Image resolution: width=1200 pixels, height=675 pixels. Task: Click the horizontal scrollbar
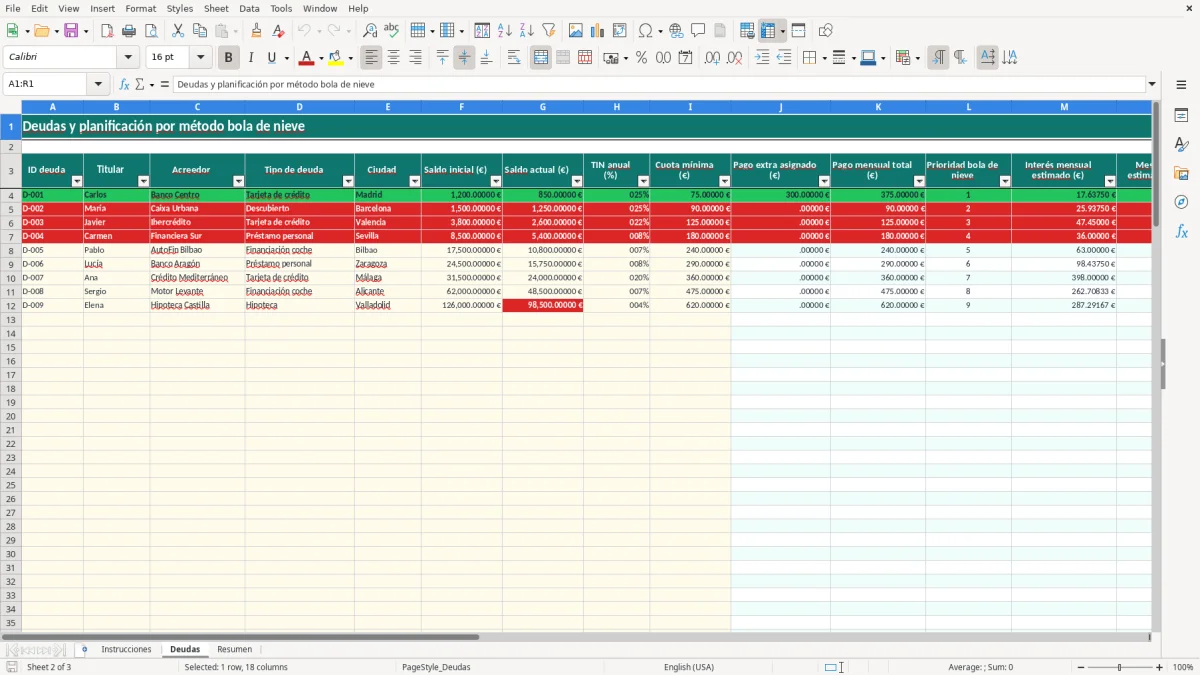240,636
